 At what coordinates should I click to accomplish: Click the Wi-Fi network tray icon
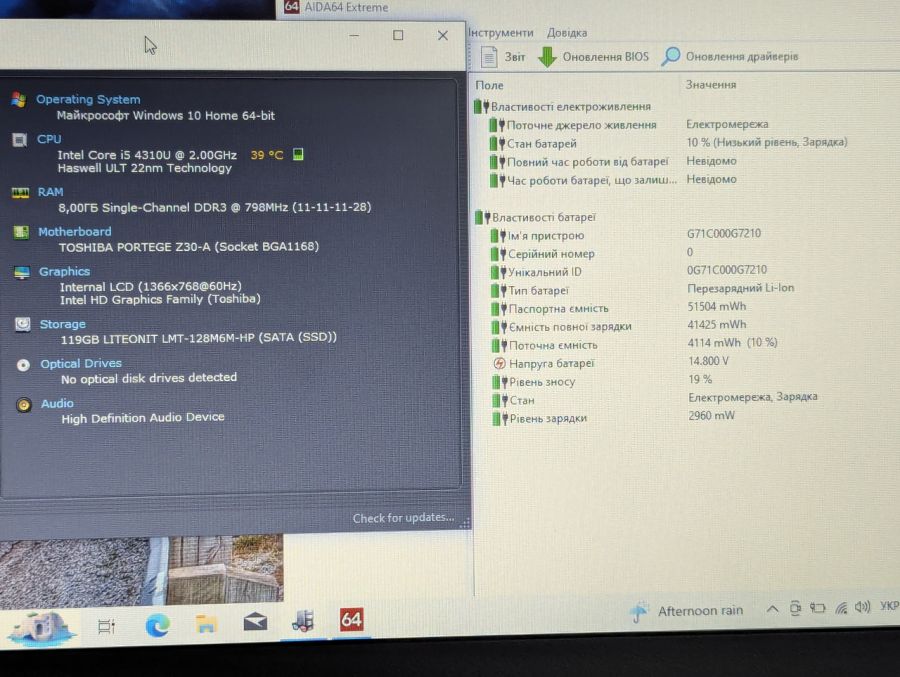pyautogui.click(x=841, y=608)
